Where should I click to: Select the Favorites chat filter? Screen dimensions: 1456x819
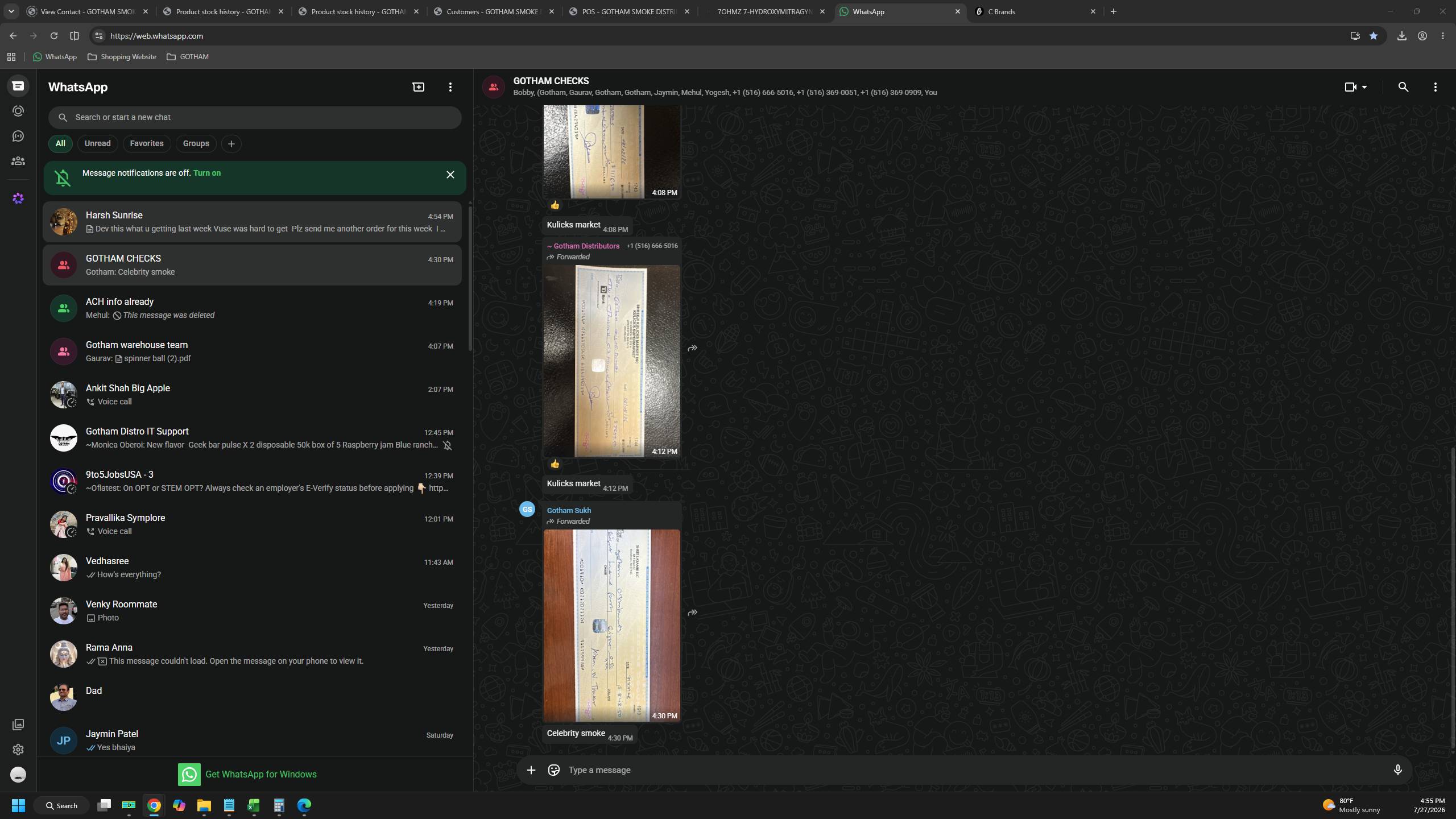(x=147, y=143)
